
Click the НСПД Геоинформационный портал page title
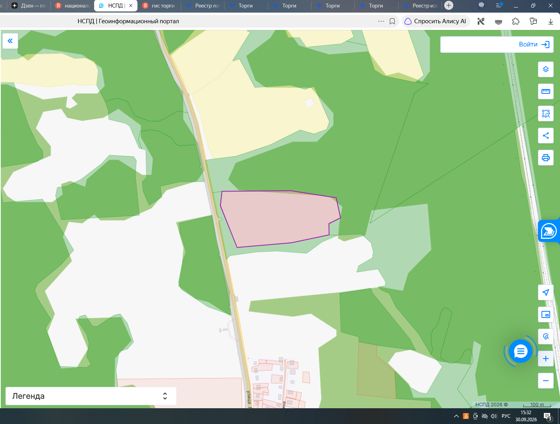(x=128, y=21)
